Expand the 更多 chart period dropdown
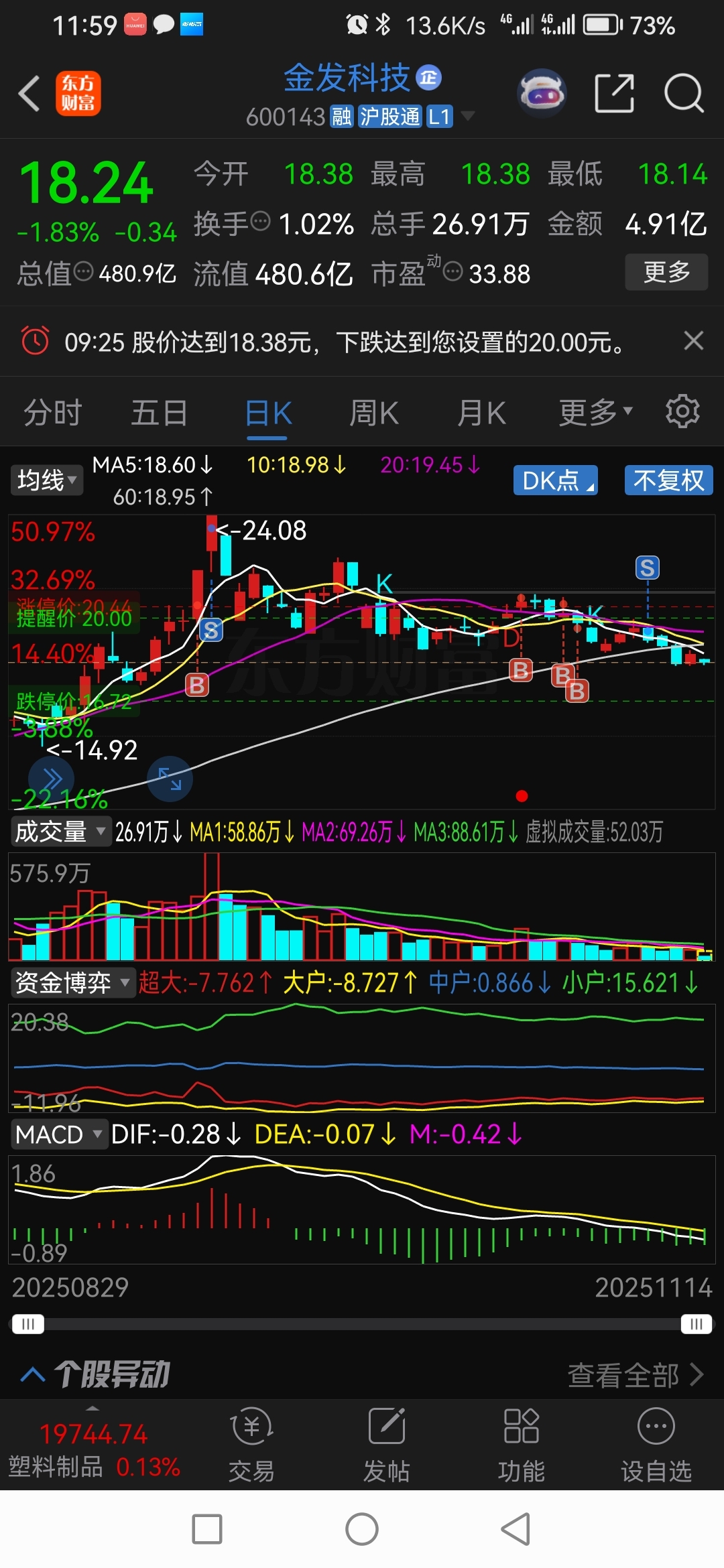Screen dimensions: 724x1568 595,413
